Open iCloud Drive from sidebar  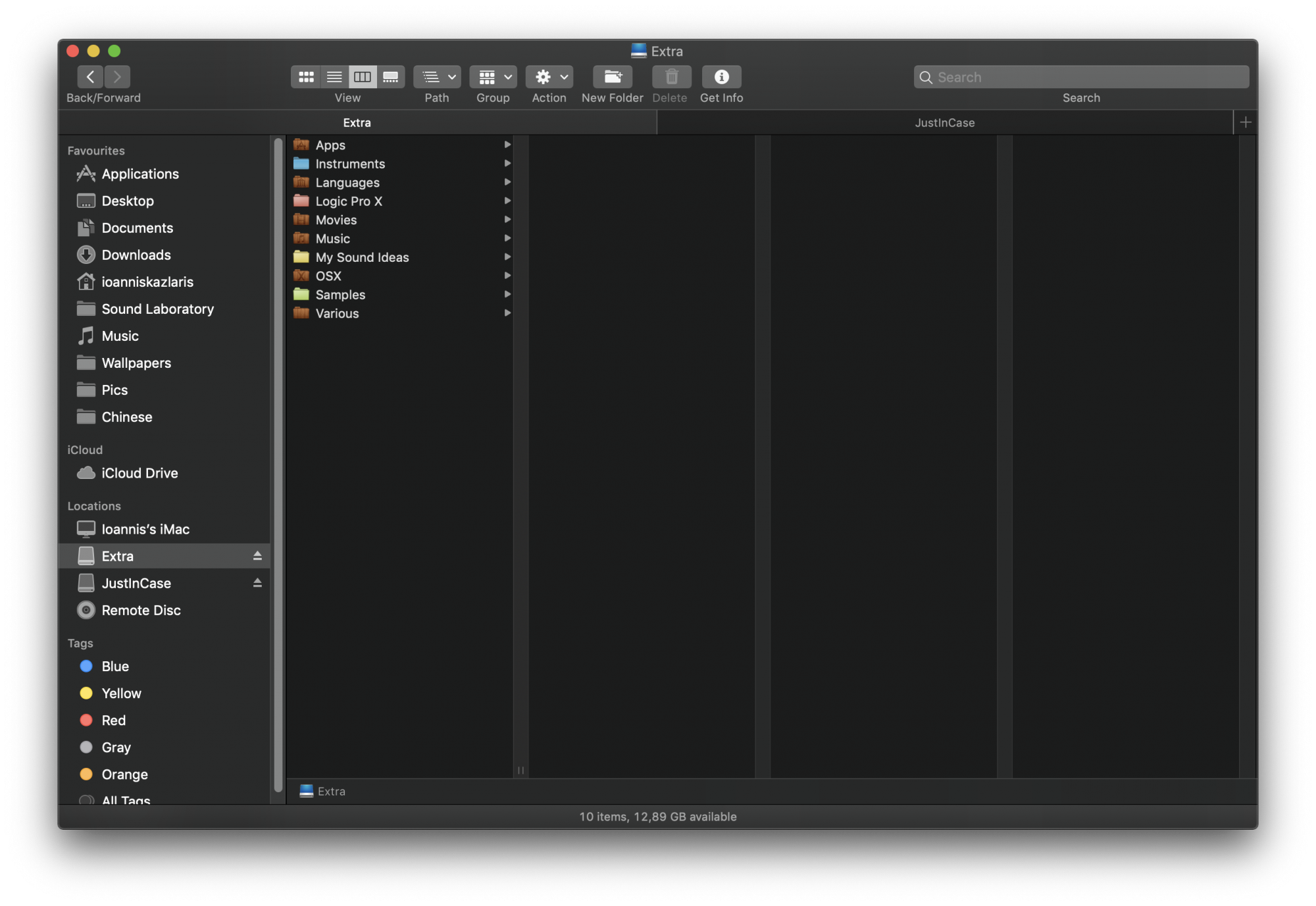tap(139, 474)
